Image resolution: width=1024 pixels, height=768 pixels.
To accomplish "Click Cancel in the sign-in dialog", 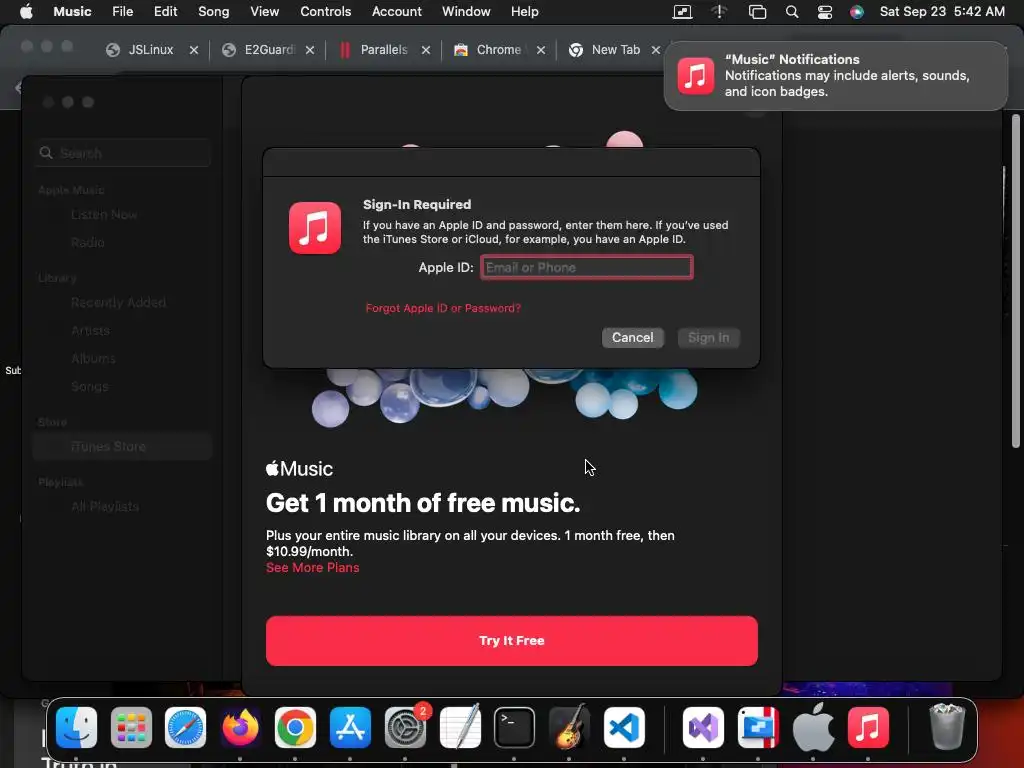I will pos(632,338).
